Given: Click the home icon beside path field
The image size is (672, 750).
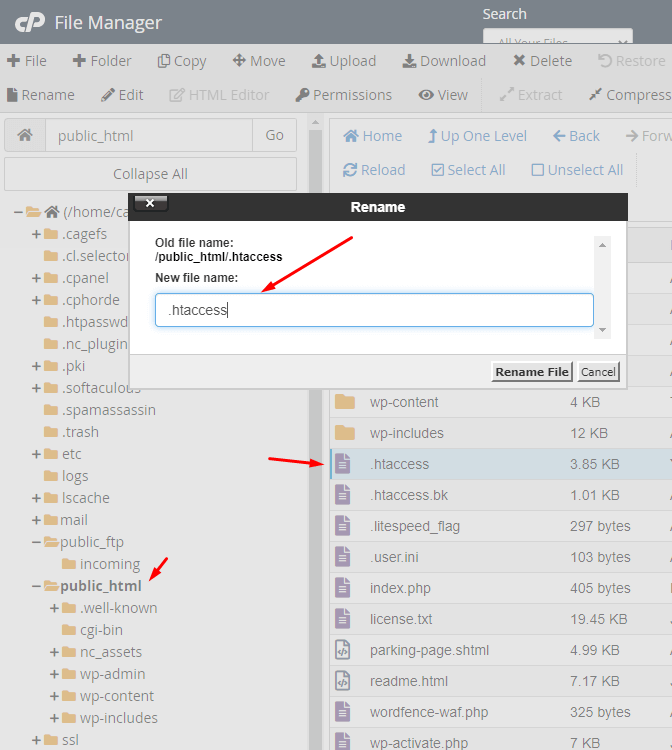Looking at the screenshot, I should pos(25,135).
